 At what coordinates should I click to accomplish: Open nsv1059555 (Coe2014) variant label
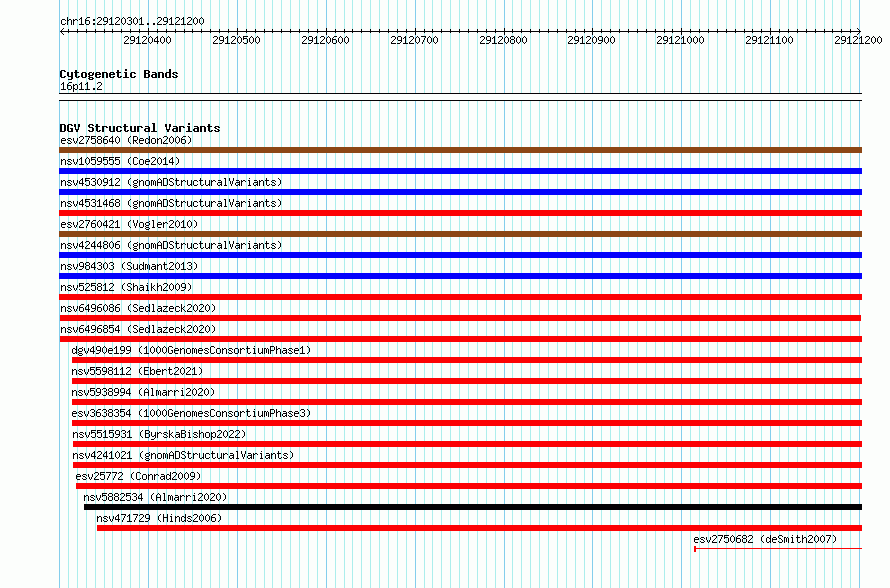pos(120,161)
